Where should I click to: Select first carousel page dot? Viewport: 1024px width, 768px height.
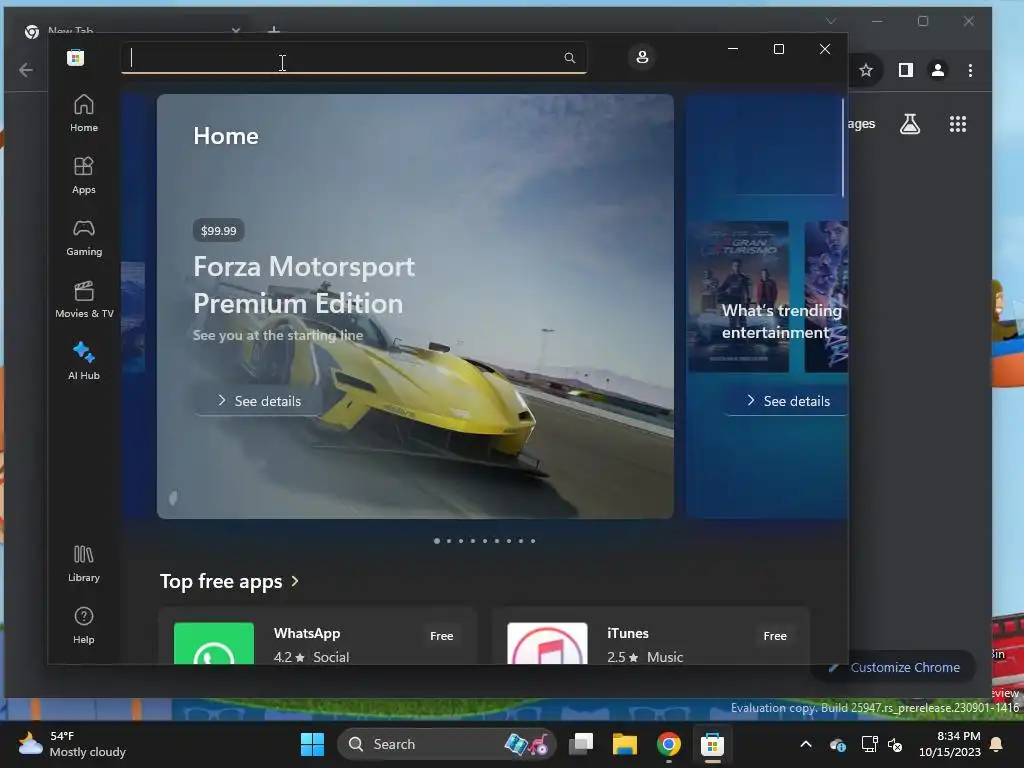click(437, 541)
